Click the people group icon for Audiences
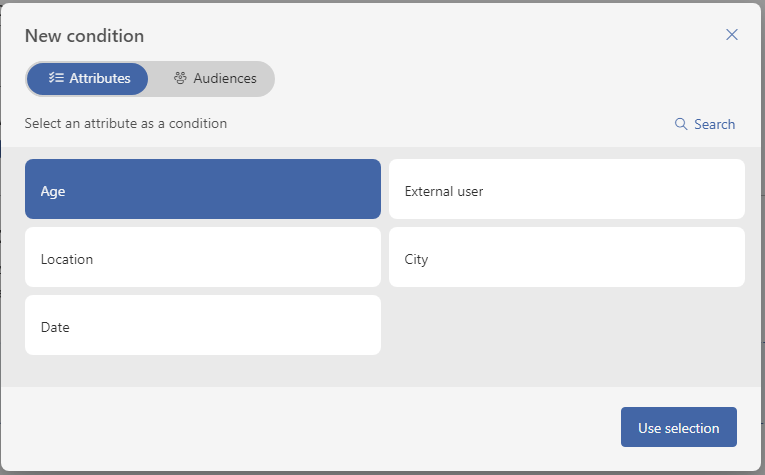This screenshot has width=765, height=475. click(x=181, y=78)
